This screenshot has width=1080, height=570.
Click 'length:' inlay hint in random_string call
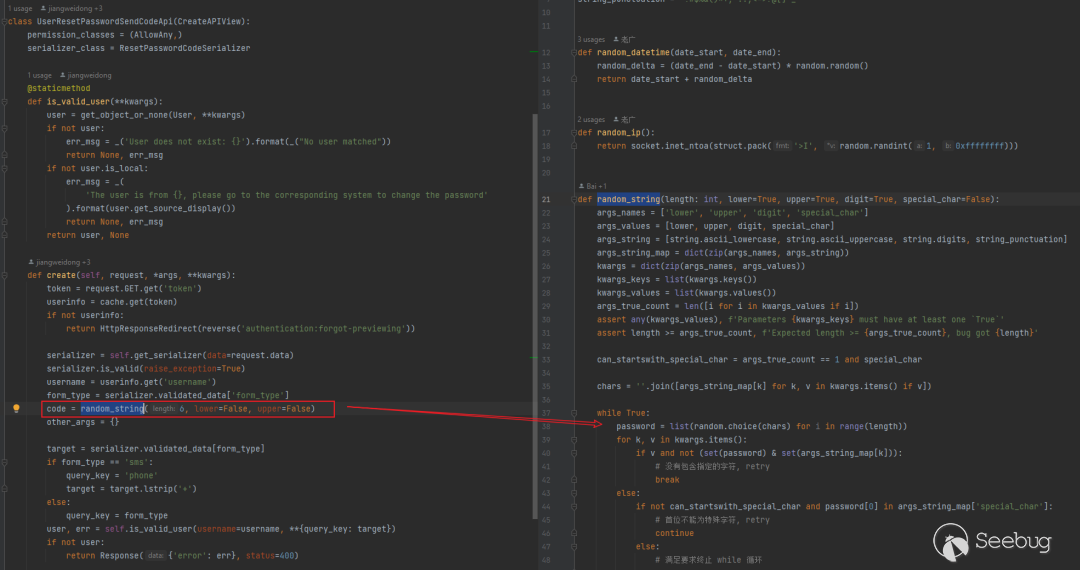163,409
